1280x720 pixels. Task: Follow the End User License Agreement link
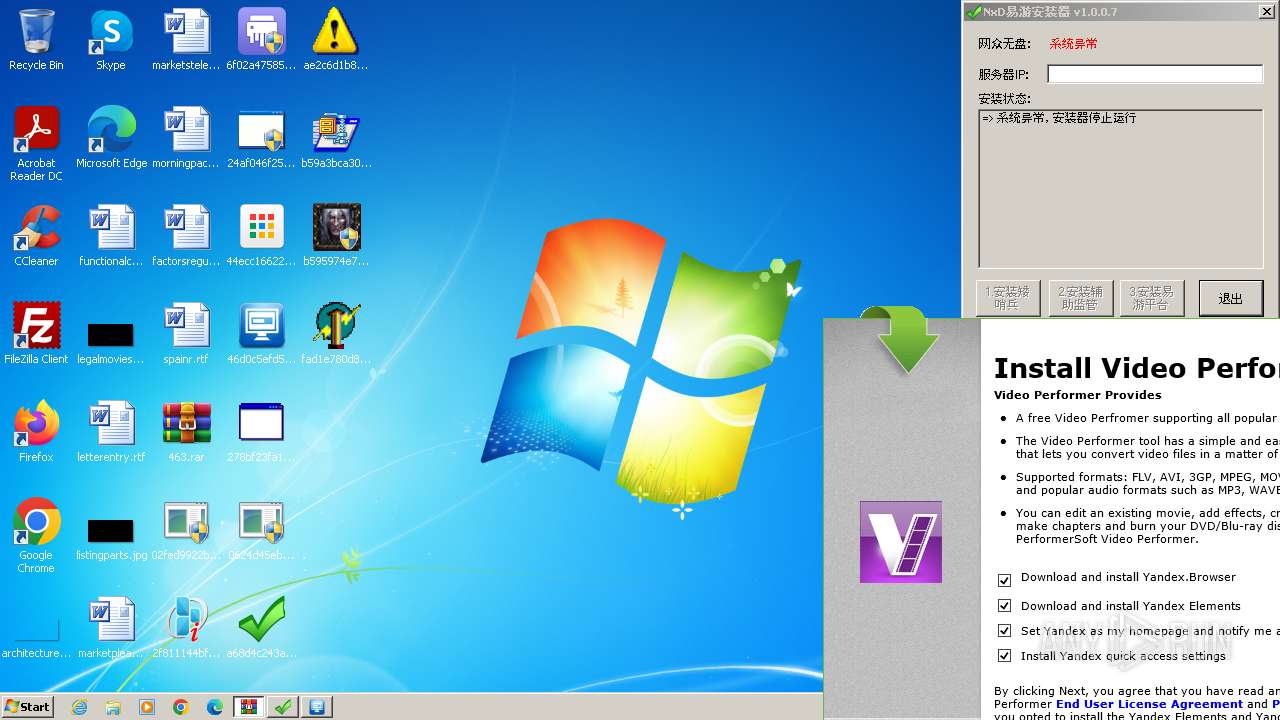coord(1149,704)
